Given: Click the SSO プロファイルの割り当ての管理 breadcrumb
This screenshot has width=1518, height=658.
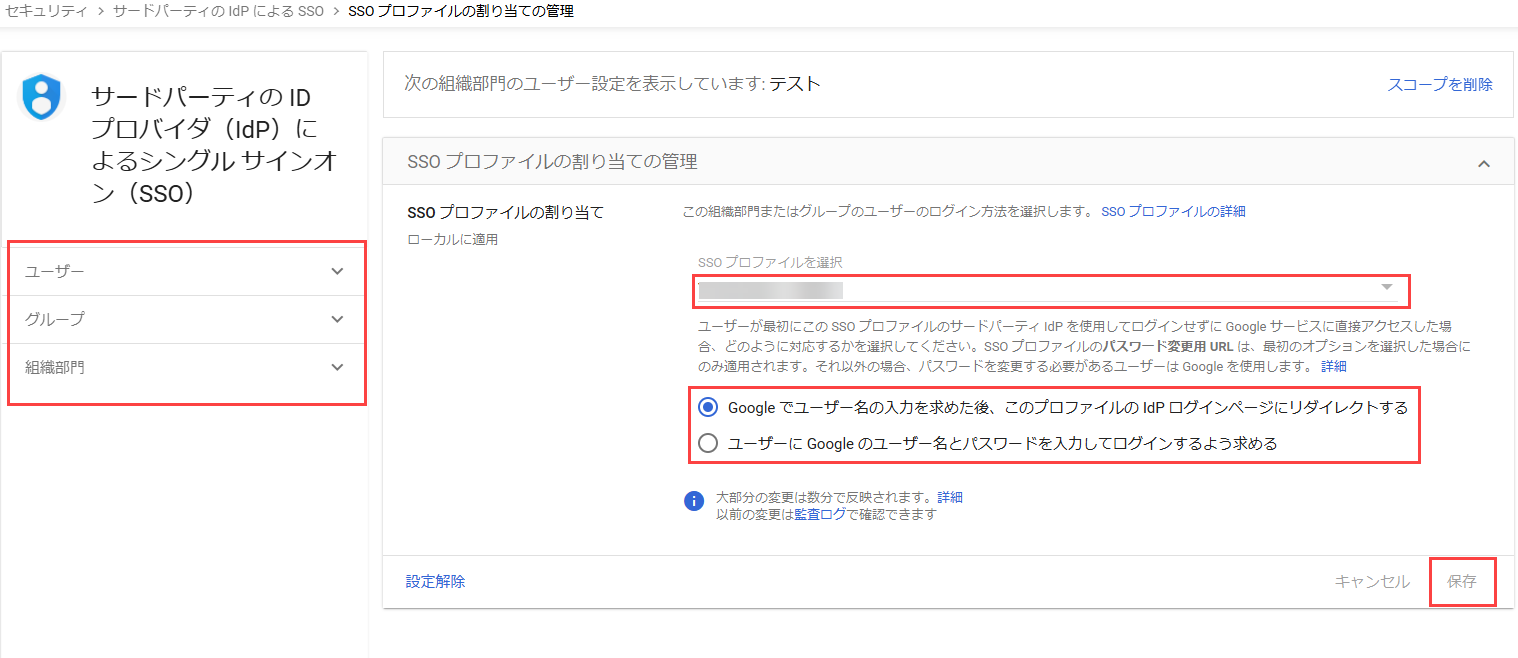Looking at the screenshot, I should (461, 12).
